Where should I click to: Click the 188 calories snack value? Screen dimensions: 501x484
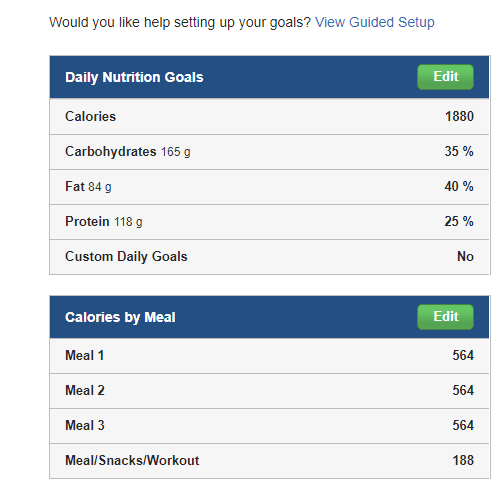[x=463, y=460]
